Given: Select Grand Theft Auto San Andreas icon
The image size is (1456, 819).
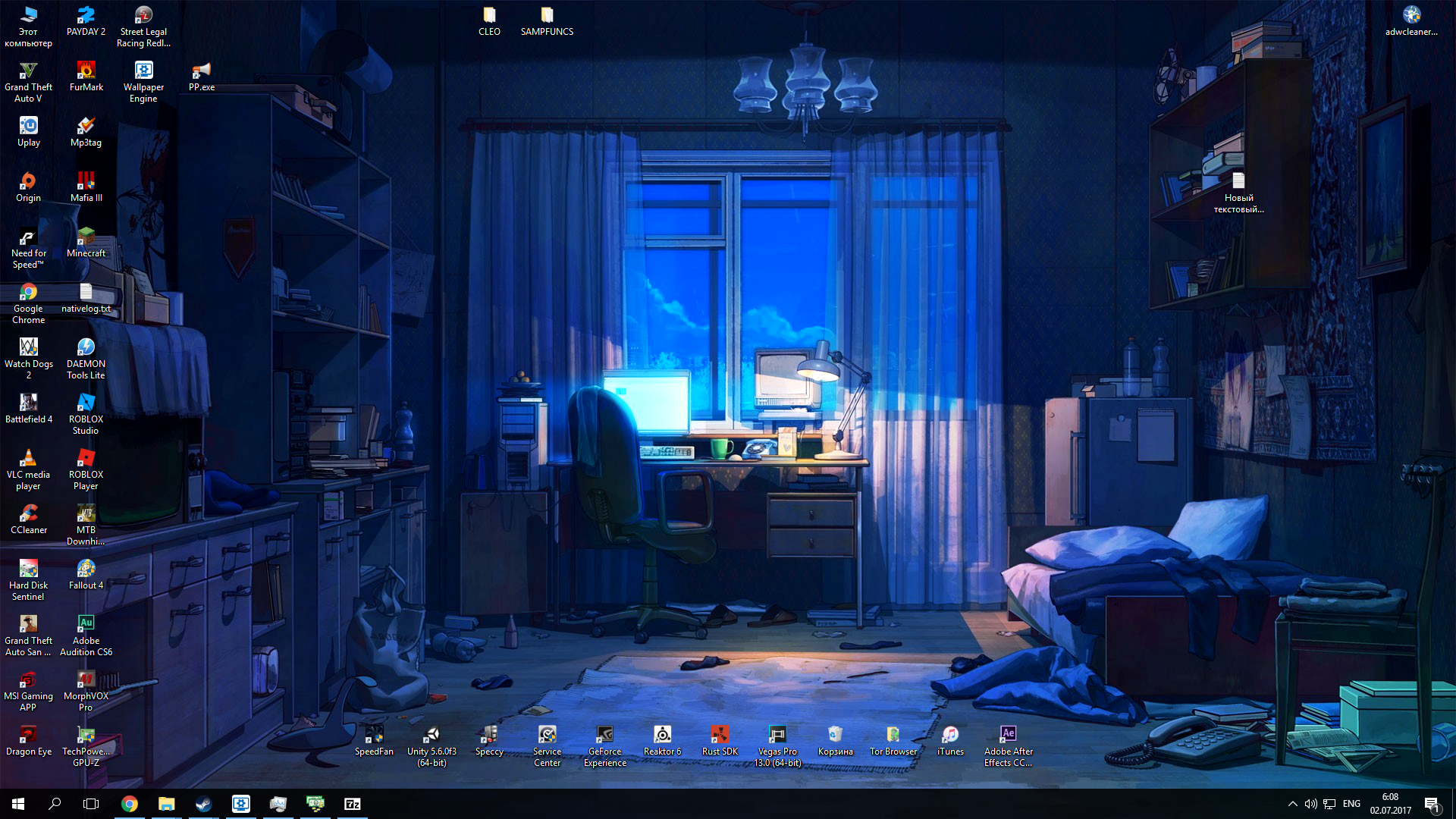Looking at the screenshot, I should (x=28, y=635).
